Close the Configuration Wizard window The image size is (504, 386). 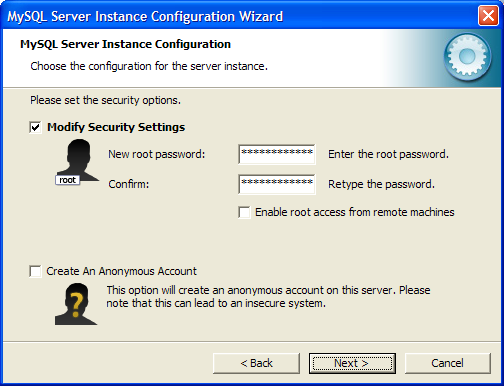coord(488,16)
